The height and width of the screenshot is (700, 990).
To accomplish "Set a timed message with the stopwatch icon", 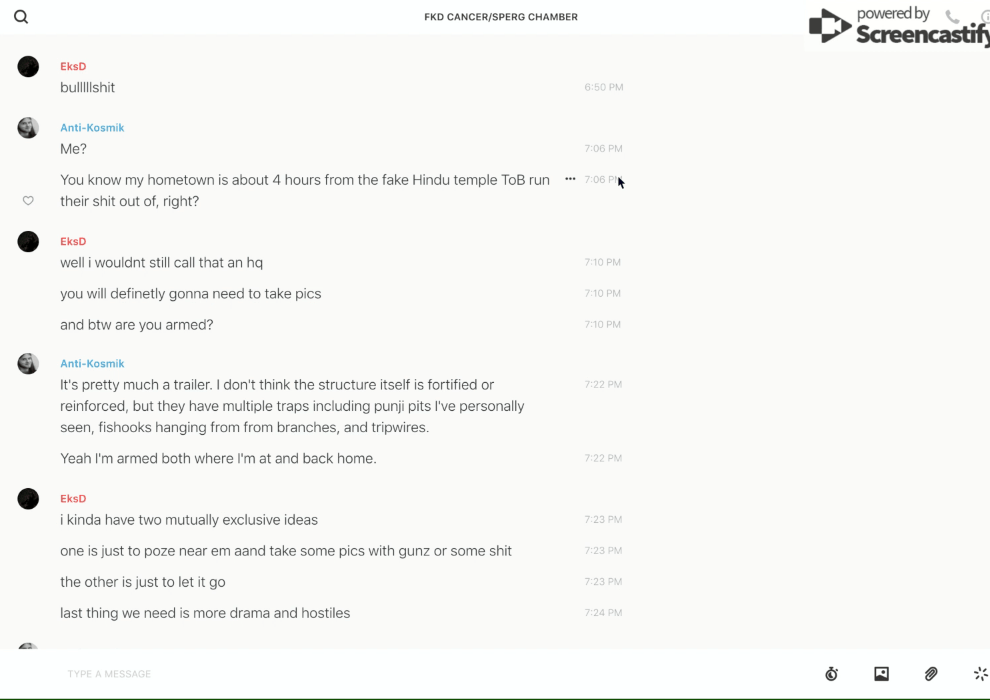I will pyautogui.click(x=831, y=674).
